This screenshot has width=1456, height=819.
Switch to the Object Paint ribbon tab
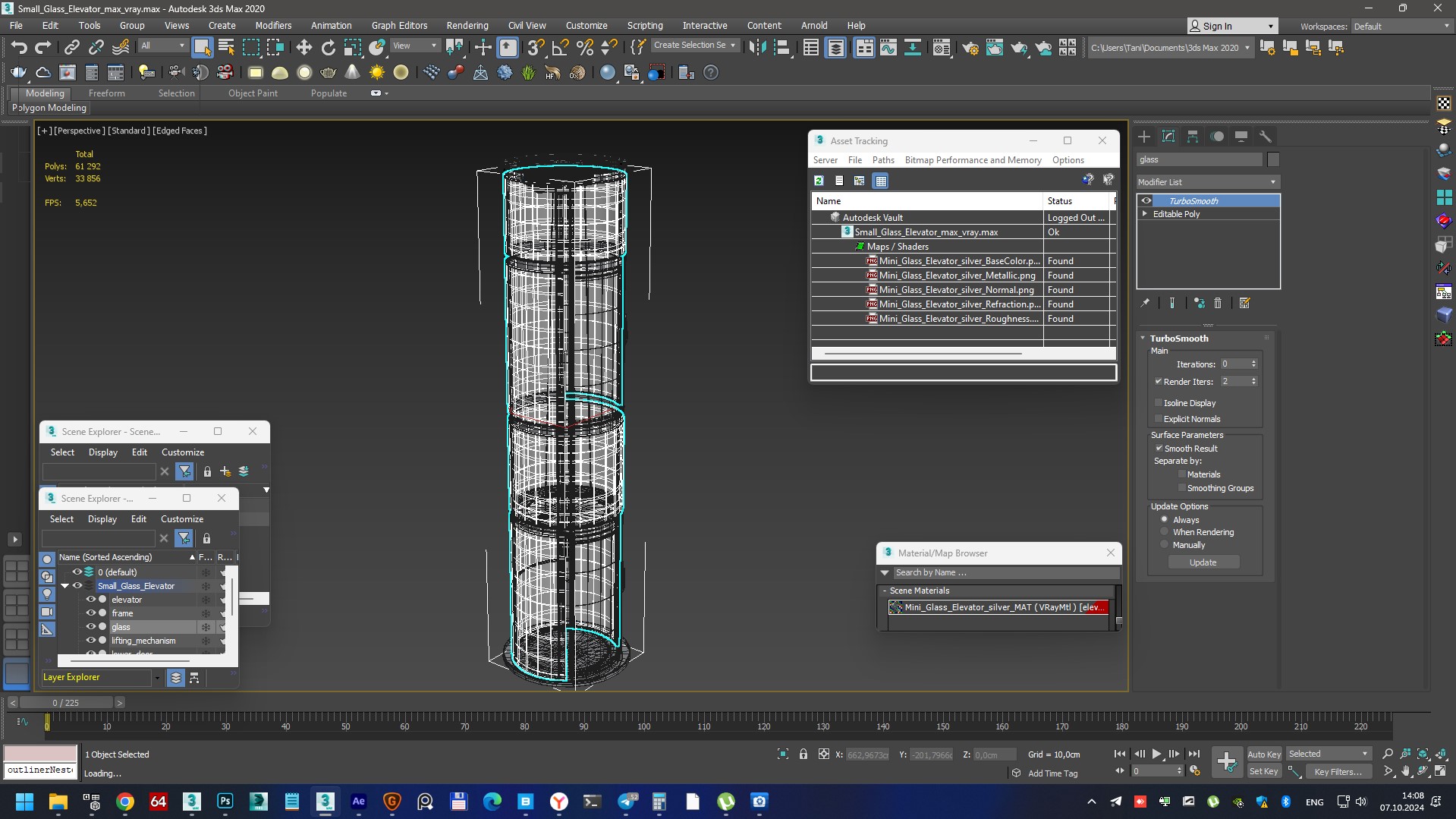tap(253, 93)
